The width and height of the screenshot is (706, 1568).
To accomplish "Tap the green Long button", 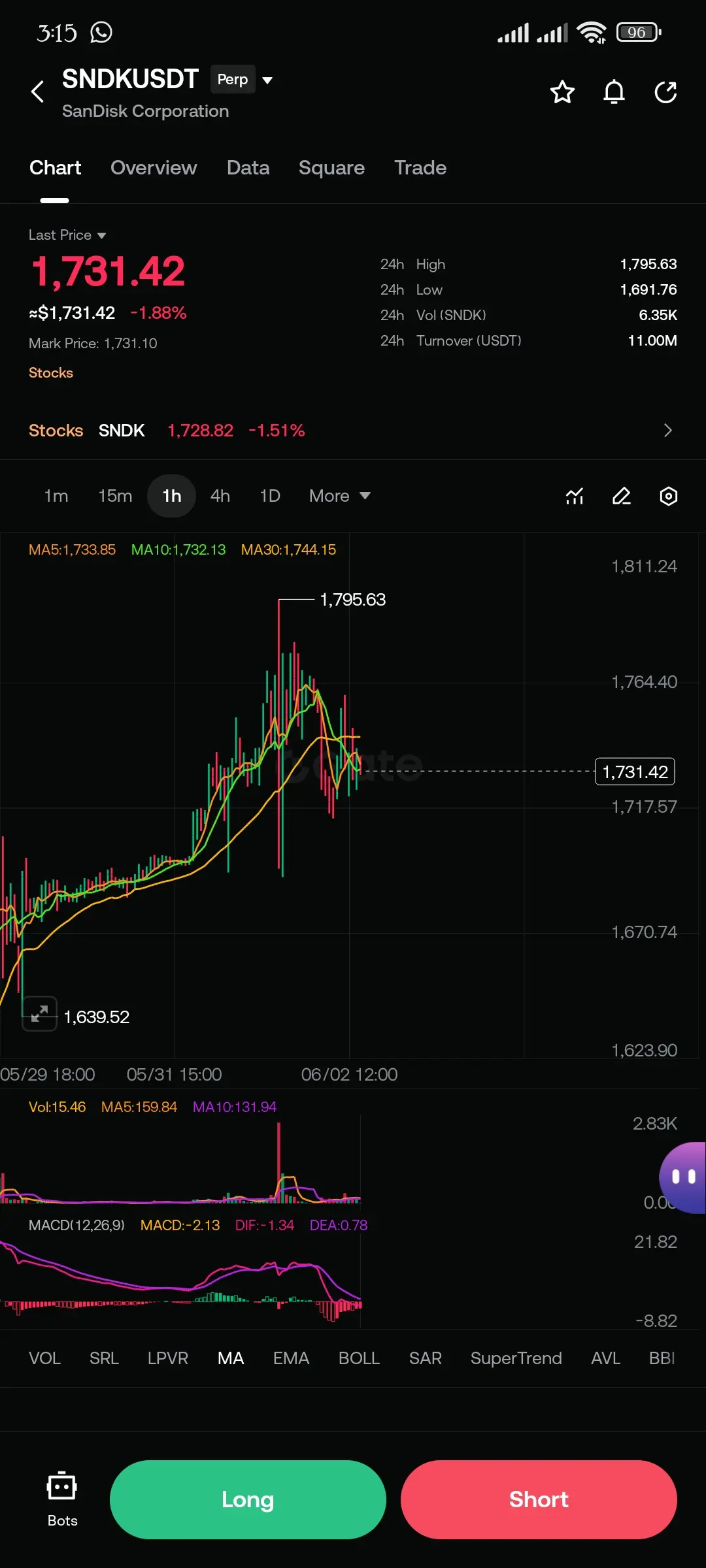I will click(248, 1499).
